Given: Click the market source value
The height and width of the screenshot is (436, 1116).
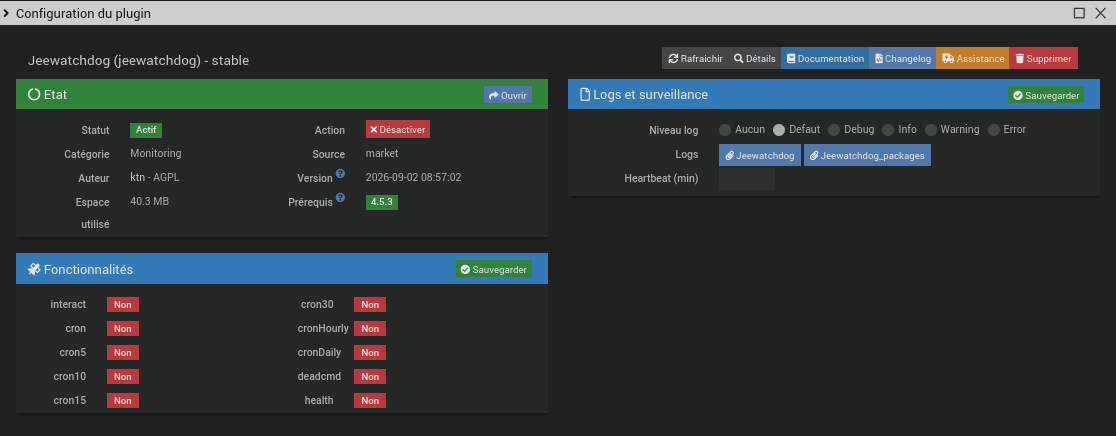Looking at the screenshot, I should pyautogui.click(x=382, y=153).
